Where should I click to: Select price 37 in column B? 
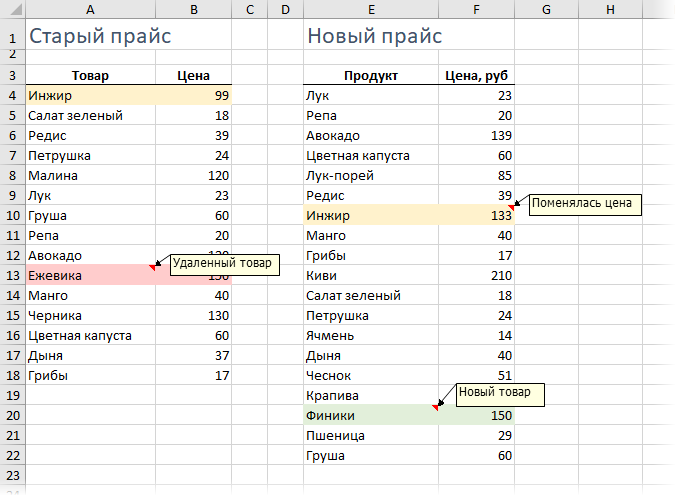194,355
